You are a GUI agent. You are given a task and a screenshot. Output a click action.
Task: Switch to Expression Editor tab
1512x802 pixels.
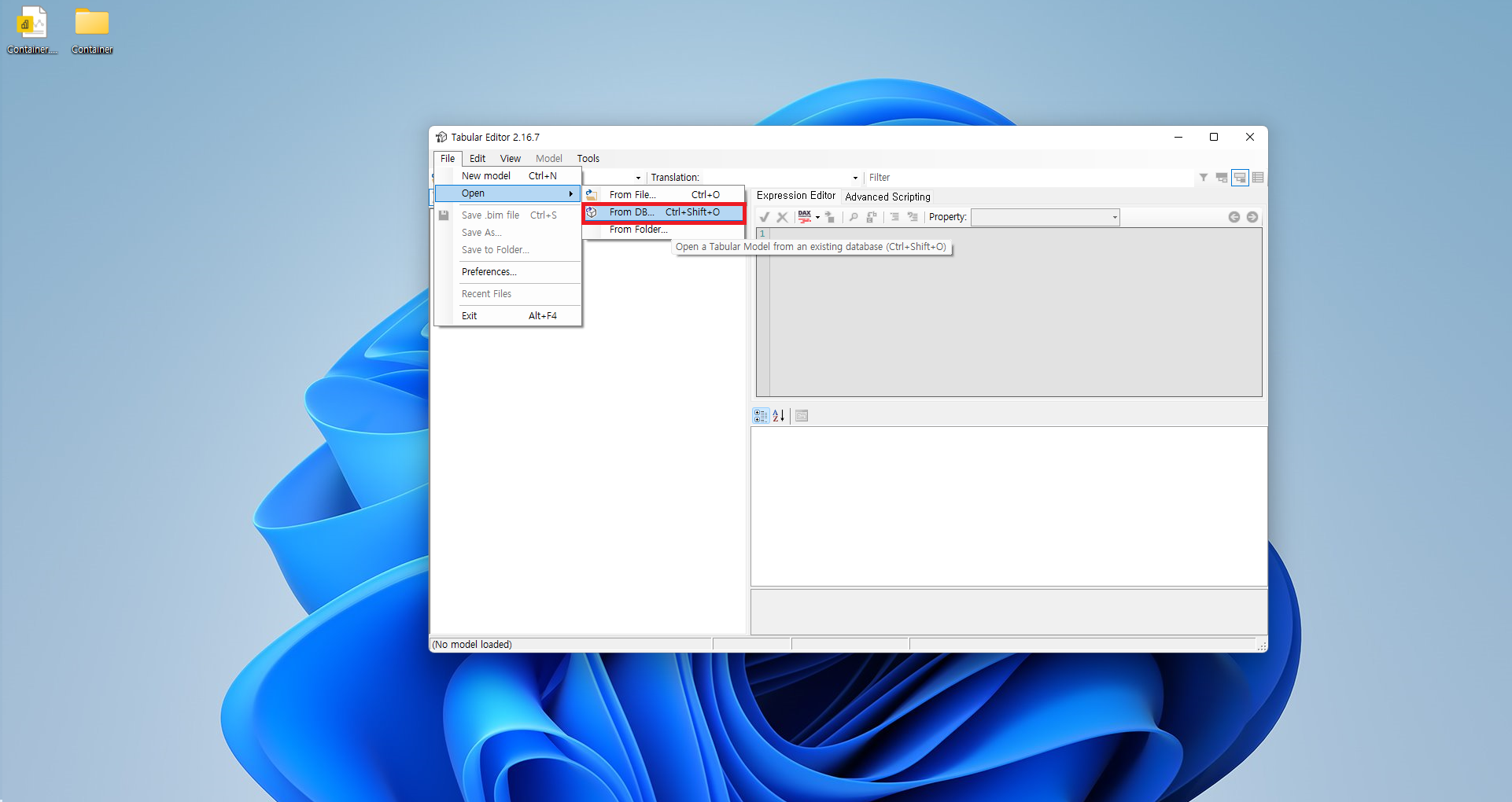click(796, 195)
